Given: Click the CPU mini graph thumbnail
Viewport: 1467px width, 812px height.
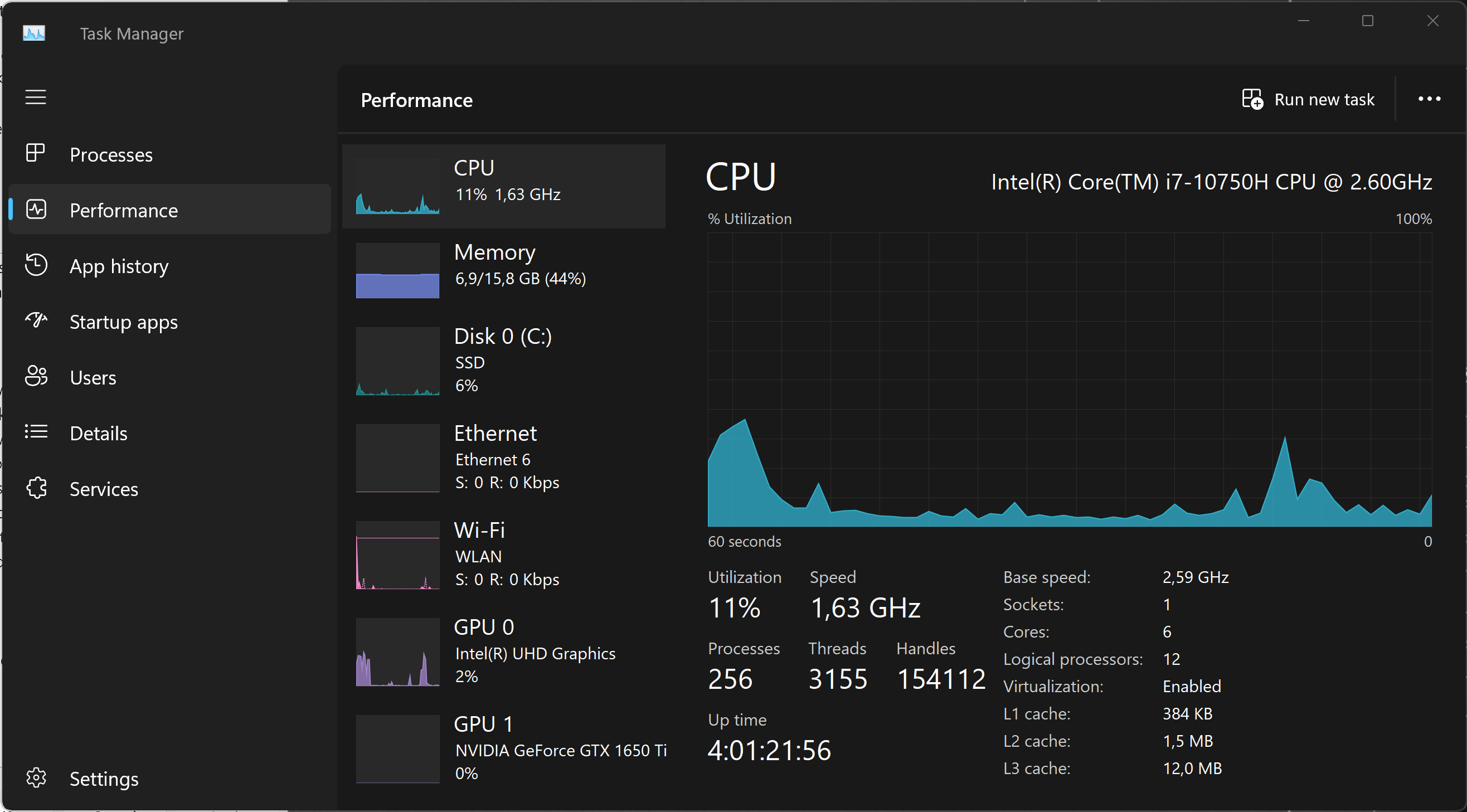Looking at the screenshot, I should pos(397,187).
